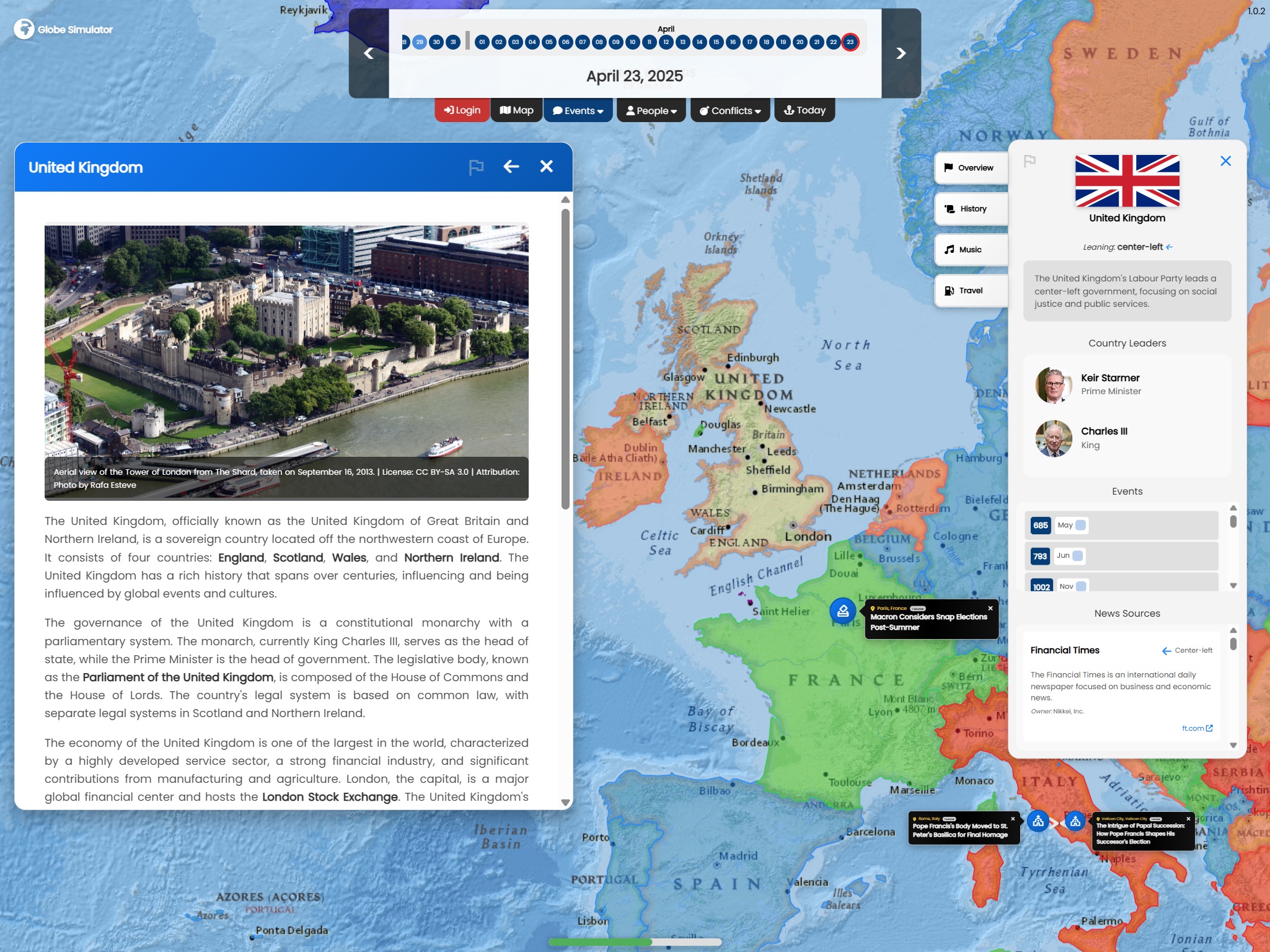Screen dimensions: 1270x952
Task: Click the flag icon in United Kingdom article header
Action: 476,167
